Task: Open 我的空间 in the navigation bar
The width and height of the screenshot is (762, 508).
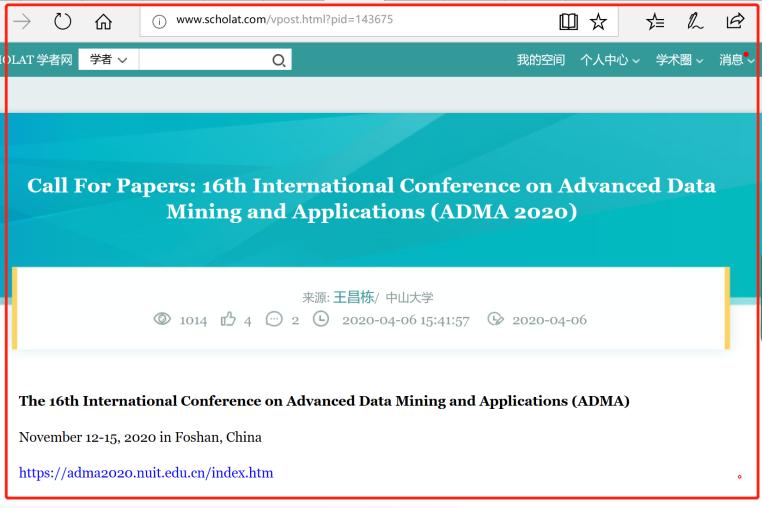Action: (540, 60)
